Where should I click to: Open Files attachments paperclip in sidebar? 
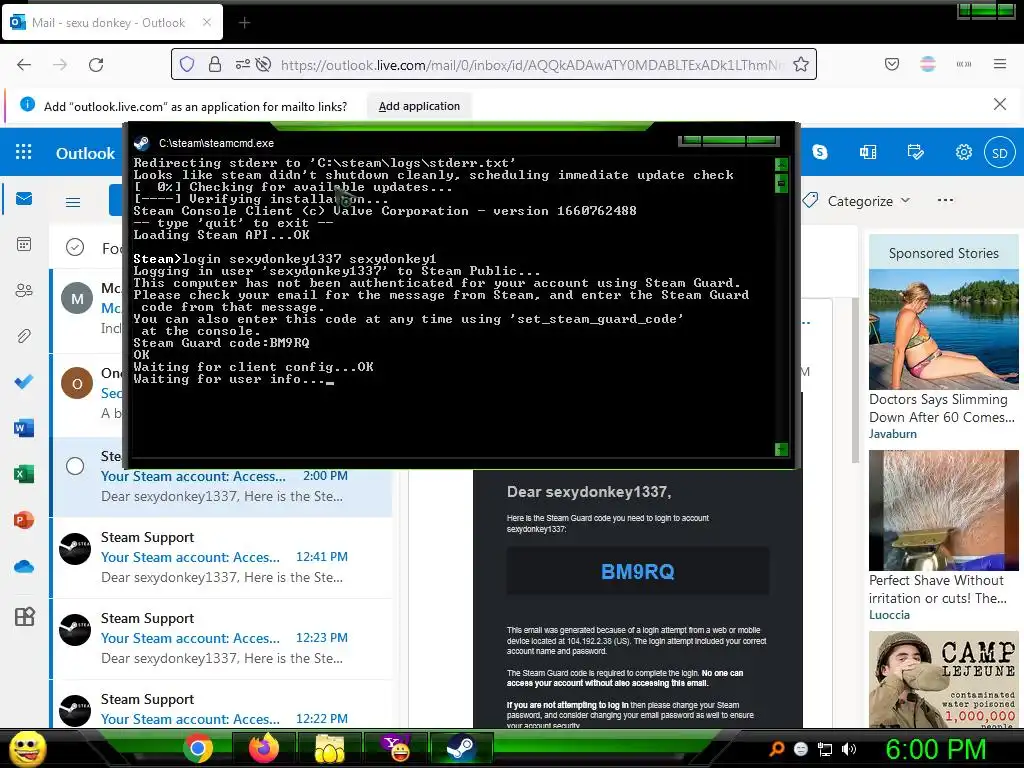coord(24,336)
